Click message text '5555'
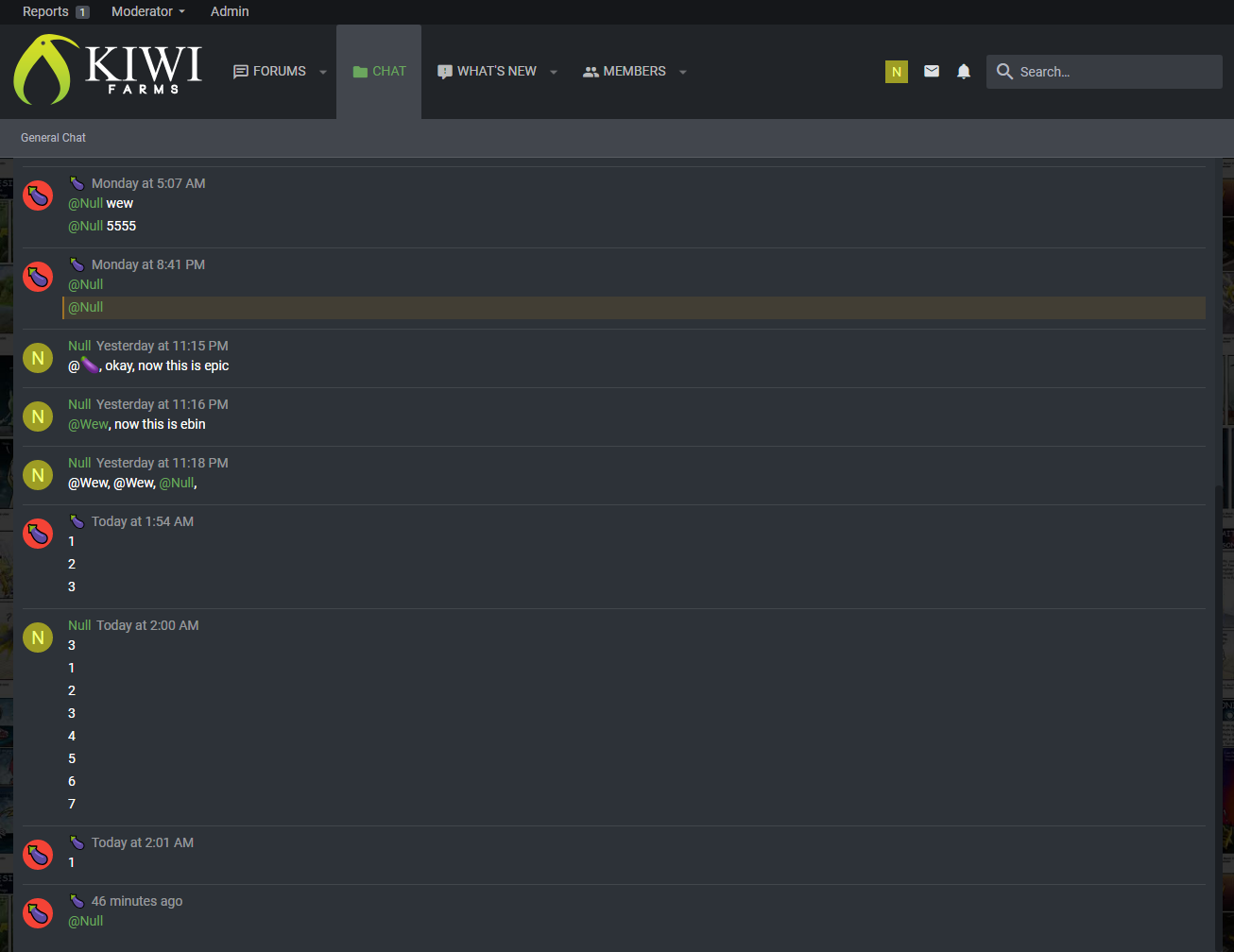1234x952 pixels. 121,226
